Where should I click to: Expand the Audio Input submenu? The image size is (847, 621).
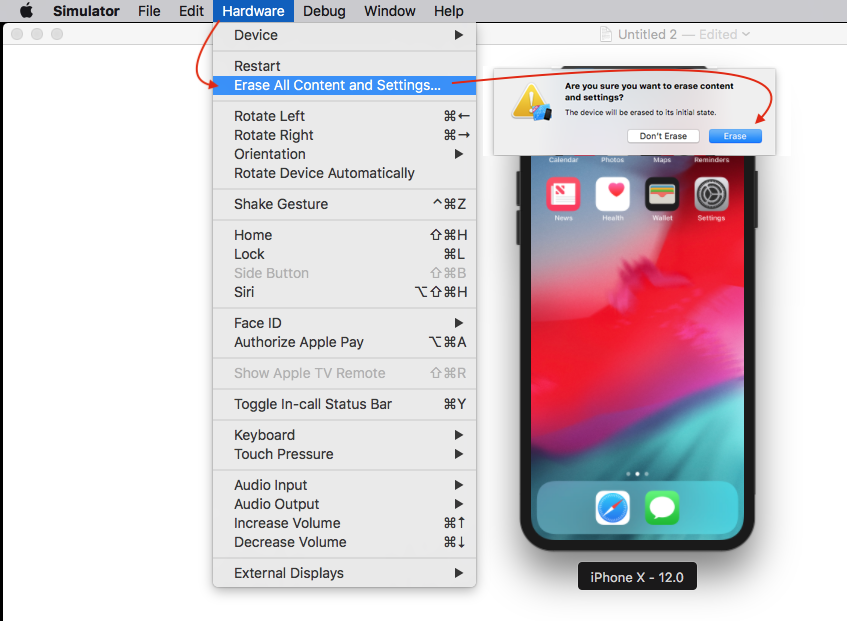[x=344, y=485]
